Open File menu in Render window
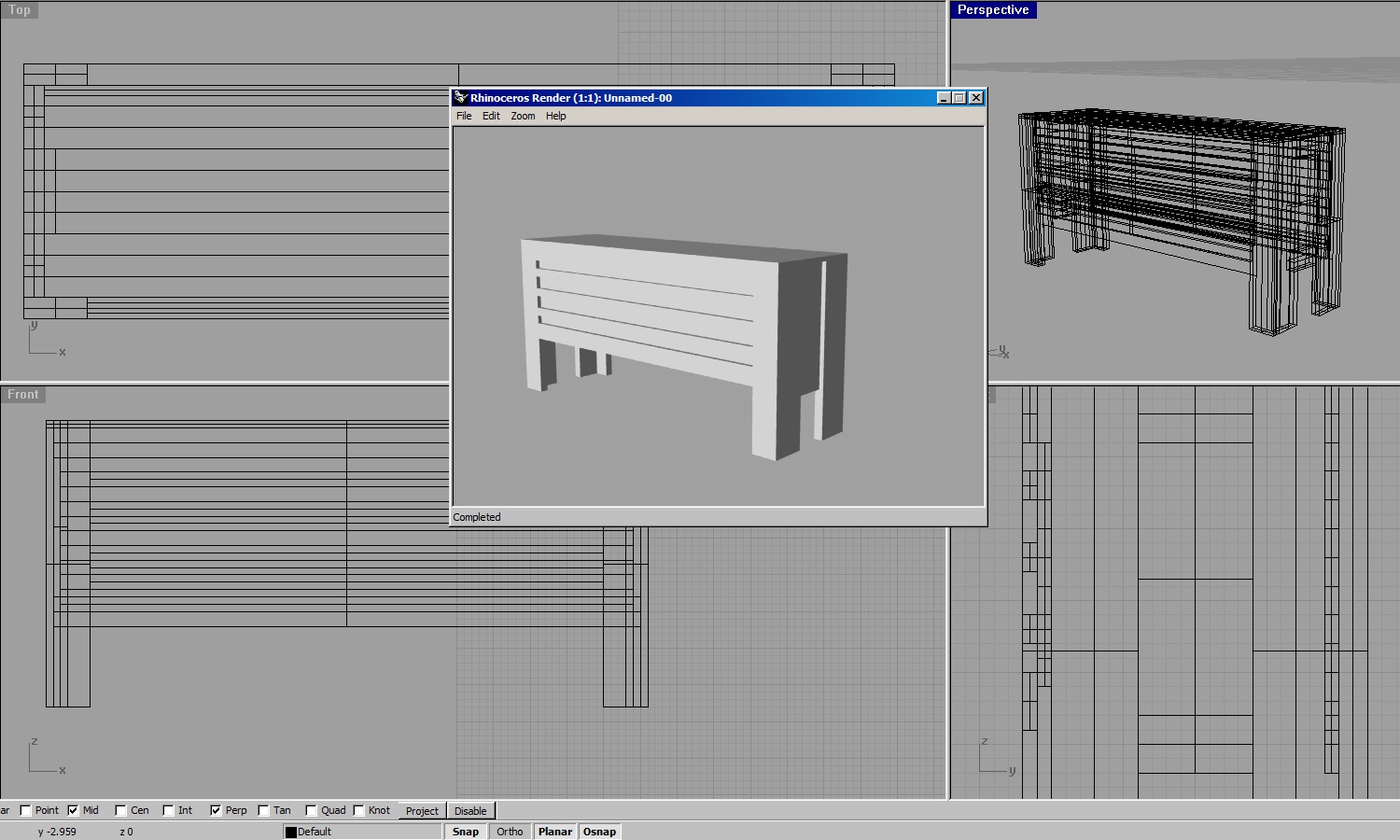 tap(464, 116)
